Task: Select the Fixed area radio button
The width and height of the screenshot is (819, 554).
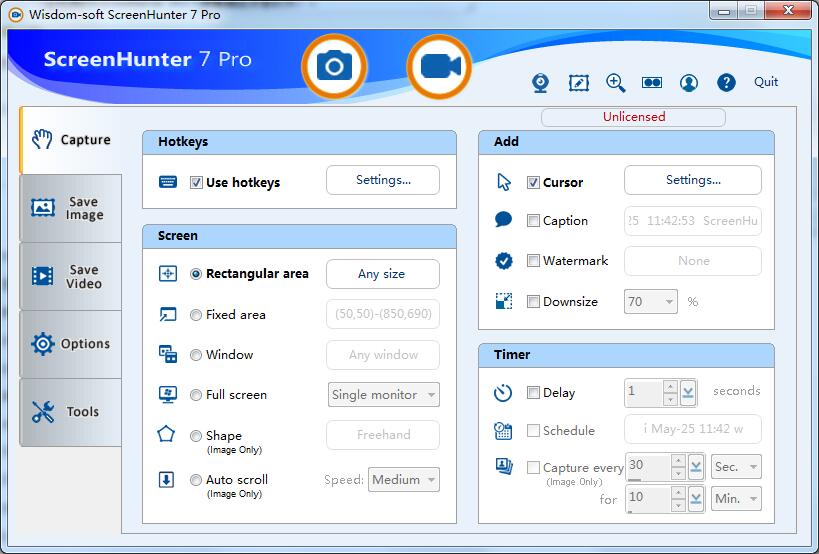Action: point(196,315)
